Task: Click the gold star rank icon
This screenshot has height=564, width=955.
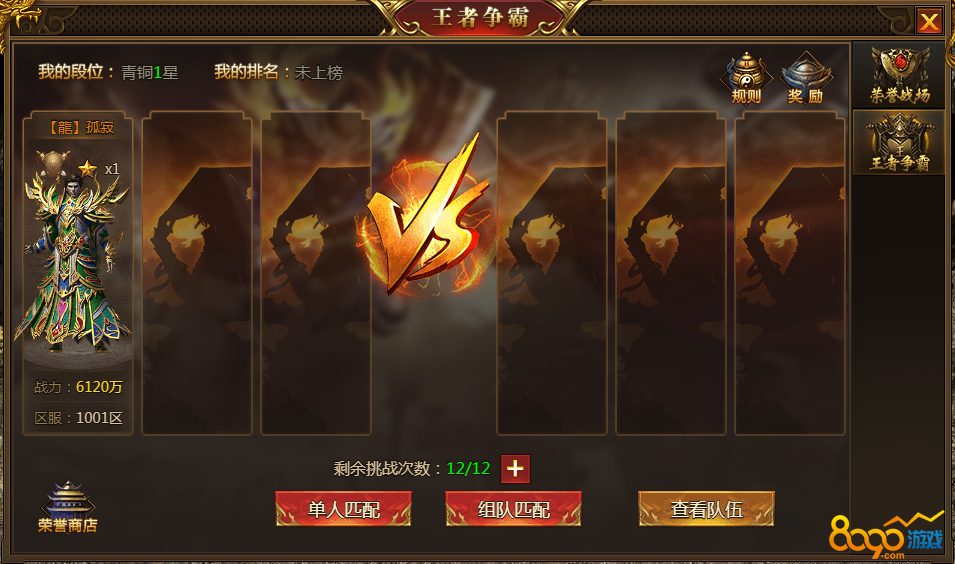Action: click(88, 168)
